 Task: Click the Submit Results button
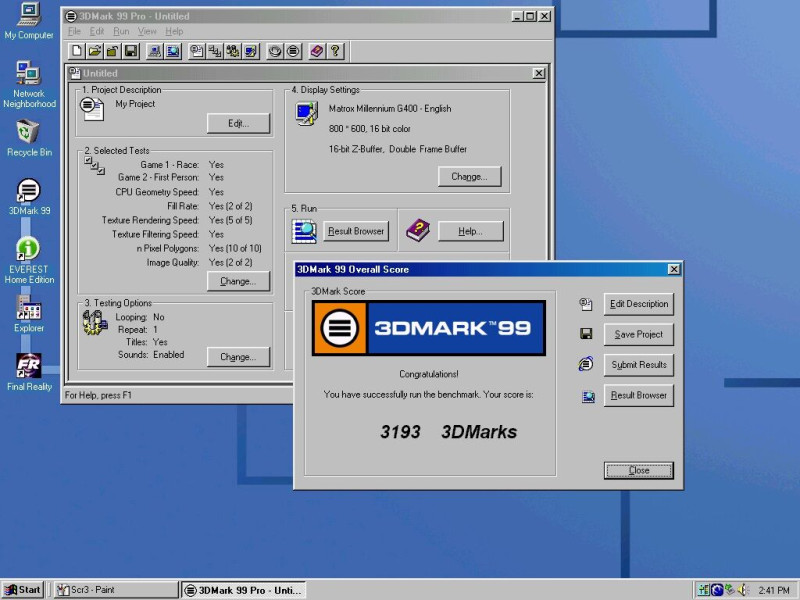point(639,365)
